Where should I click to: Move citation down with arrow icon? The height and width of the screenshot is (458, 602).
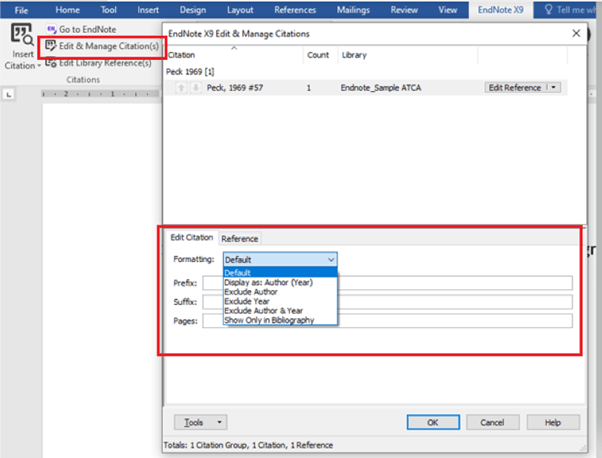[x=194, y=88]
